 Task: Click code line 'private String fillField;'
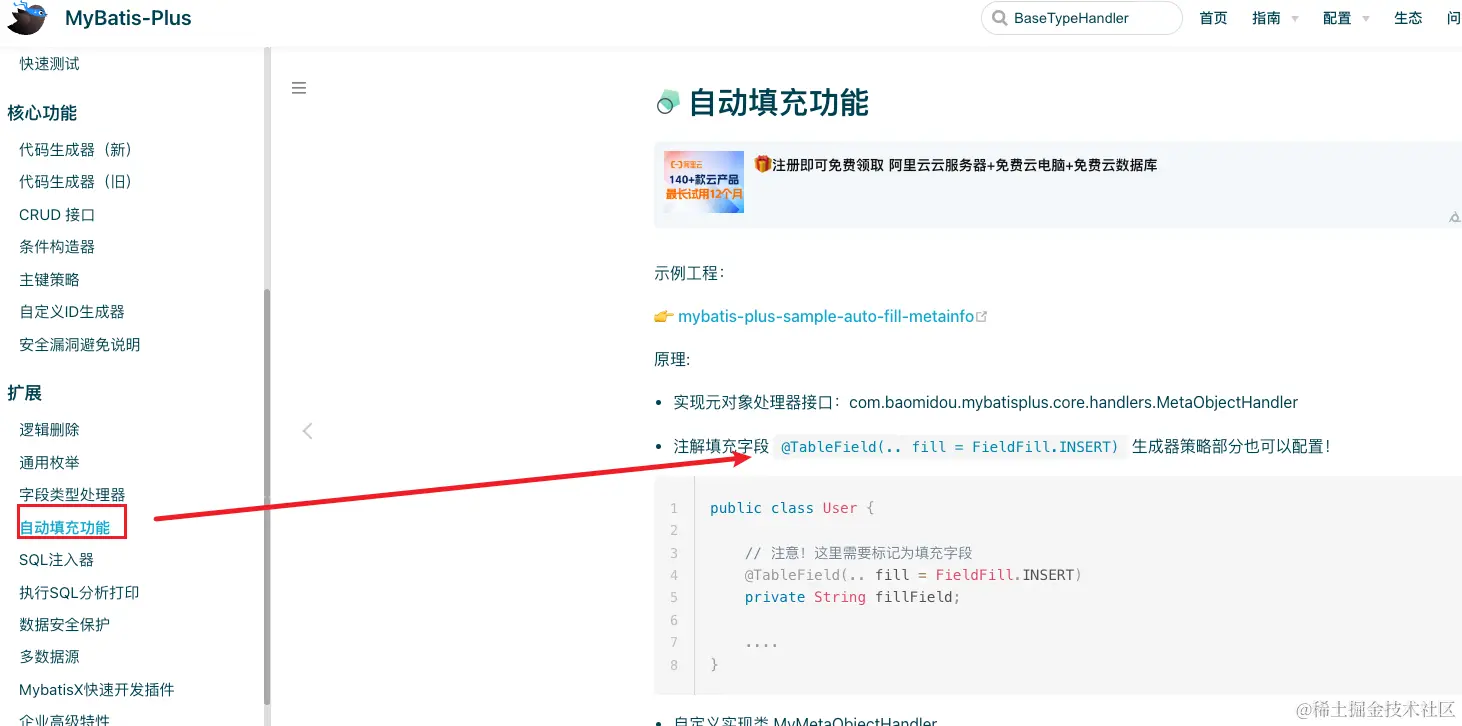pos(852,597)
